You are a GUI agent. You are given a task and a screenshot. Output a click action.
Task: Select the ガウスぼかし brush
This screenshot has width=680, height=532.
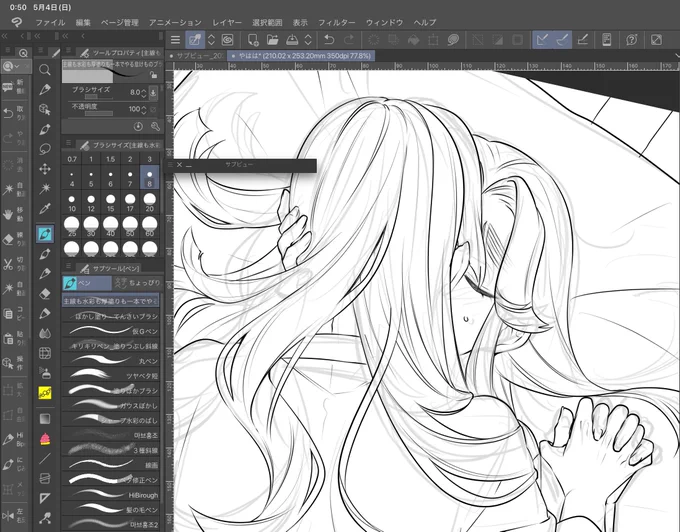[111, 405]
